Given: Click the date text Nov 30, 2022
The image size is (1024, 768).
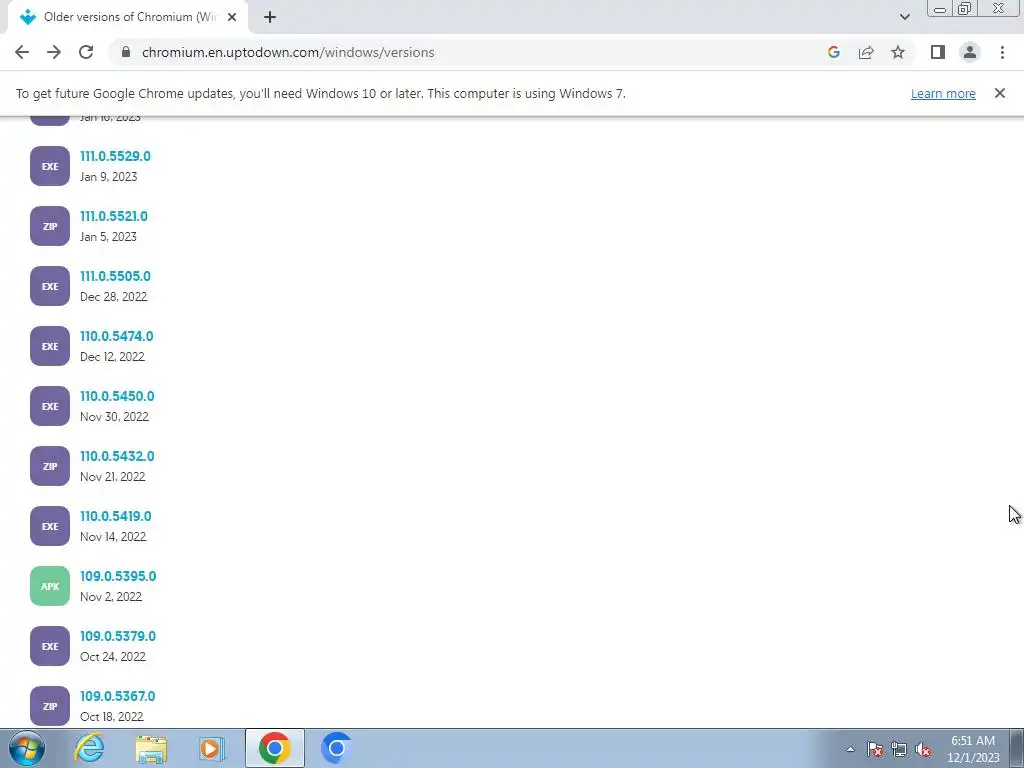Looking at the screenshot, I should point(114,417).
